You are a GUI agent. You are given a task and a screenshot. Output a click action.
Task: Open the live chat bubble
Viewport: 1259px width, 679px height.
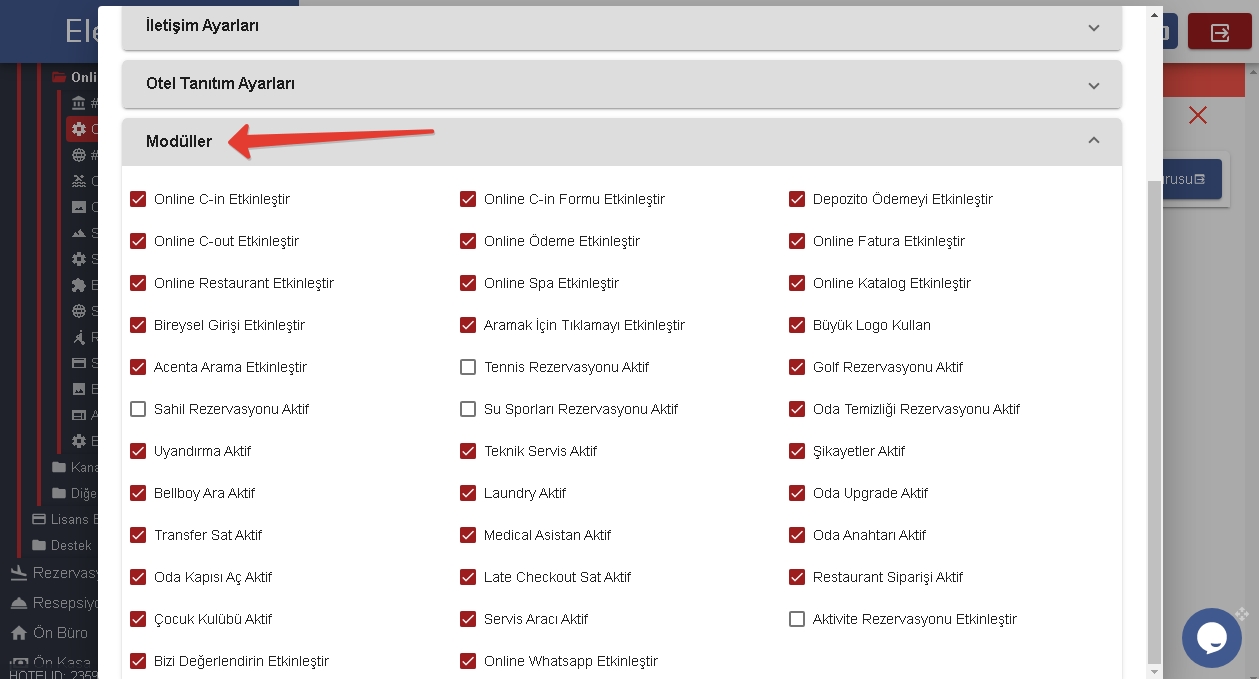(x=1211, y=637)
